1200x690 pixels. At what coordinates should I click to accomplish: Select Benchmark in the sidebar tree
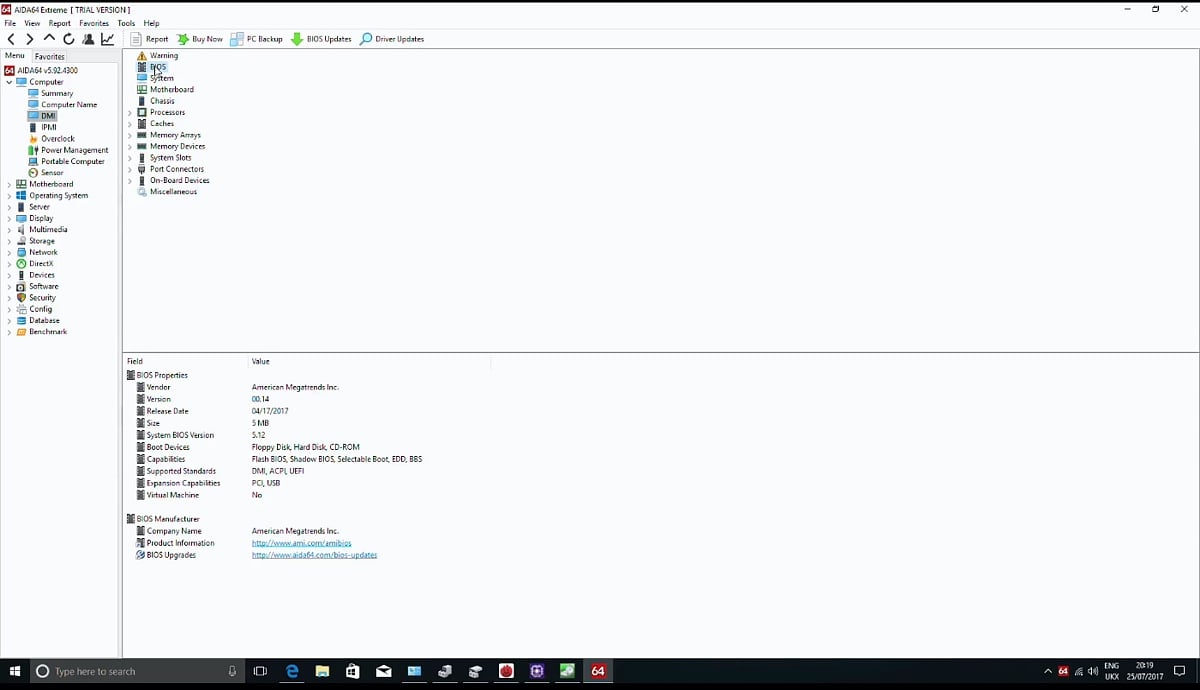point(48,332)
